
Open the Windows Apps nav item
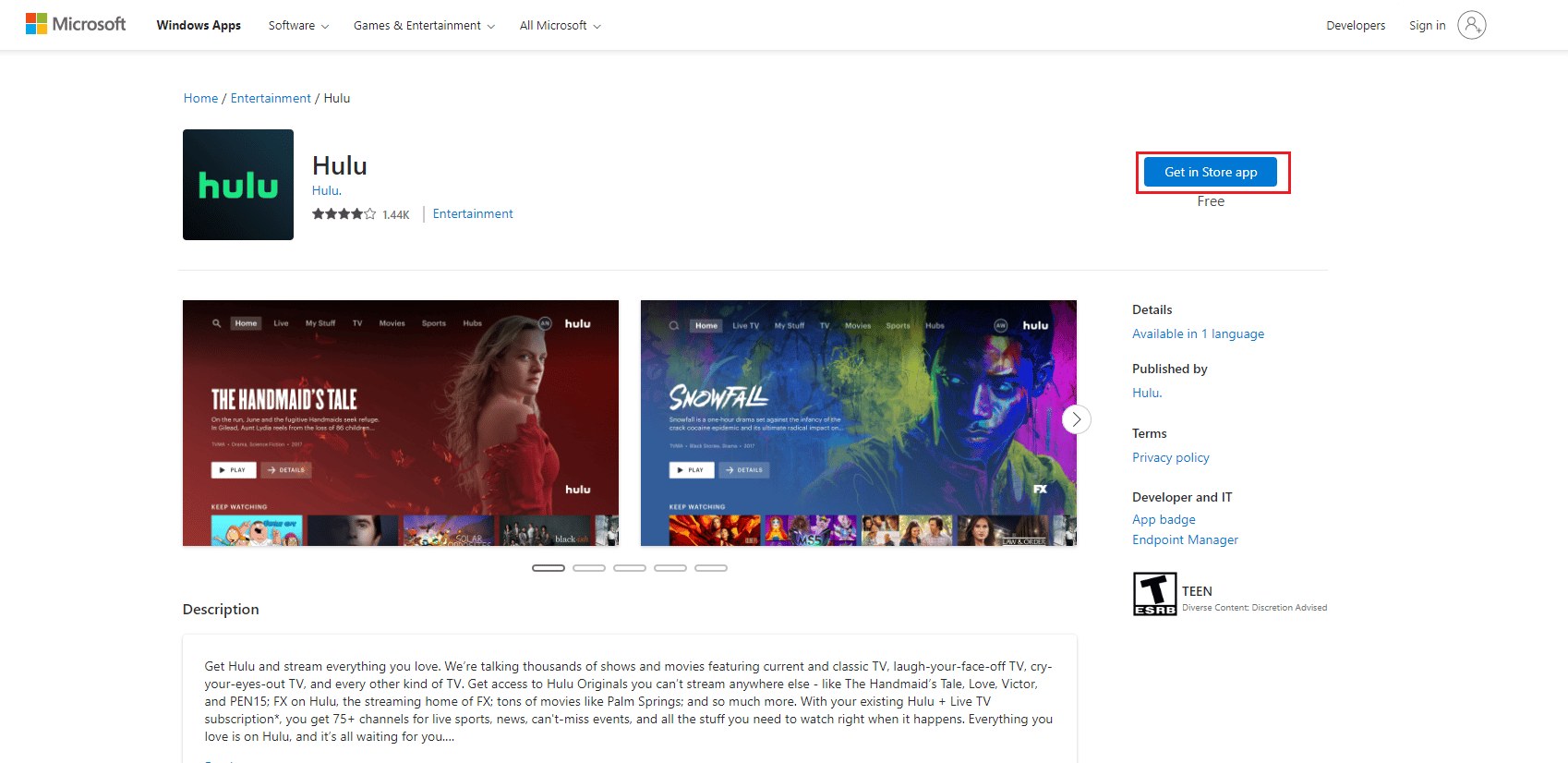(x=199, y=26)
